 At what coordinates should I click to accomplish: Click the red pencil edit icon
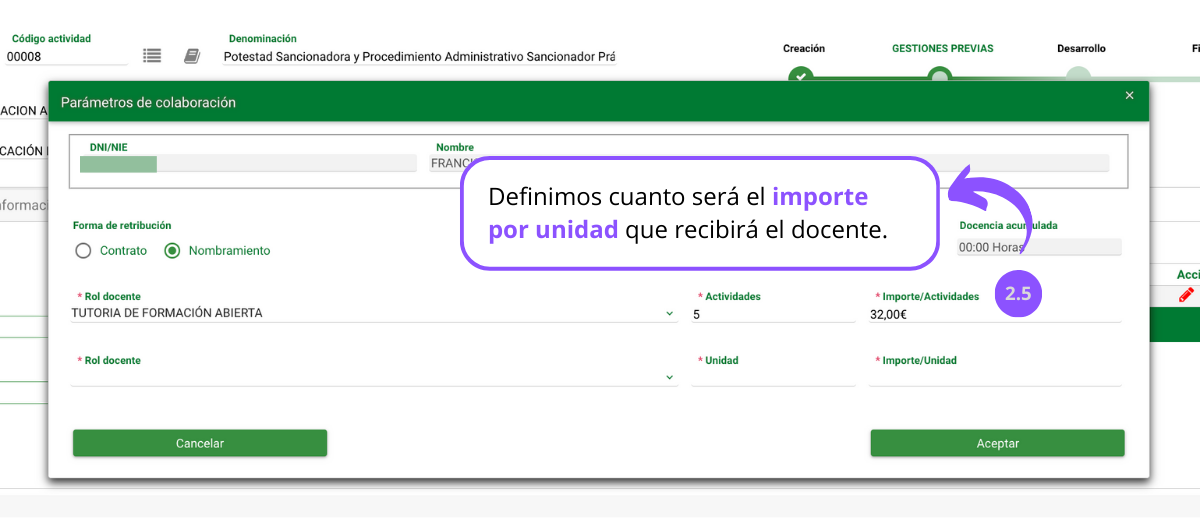[1186, 294]
